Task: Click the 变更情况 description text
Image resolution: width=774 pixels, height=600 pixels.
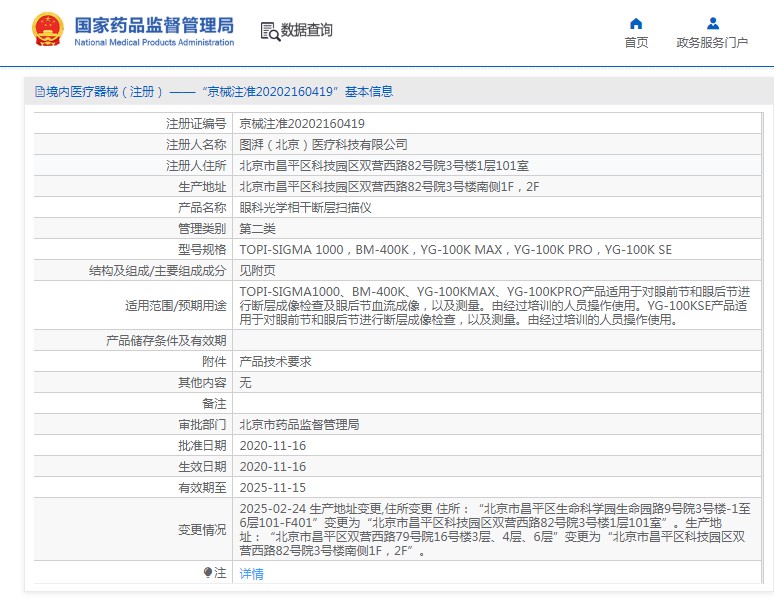Action: [x=500, y=529]
